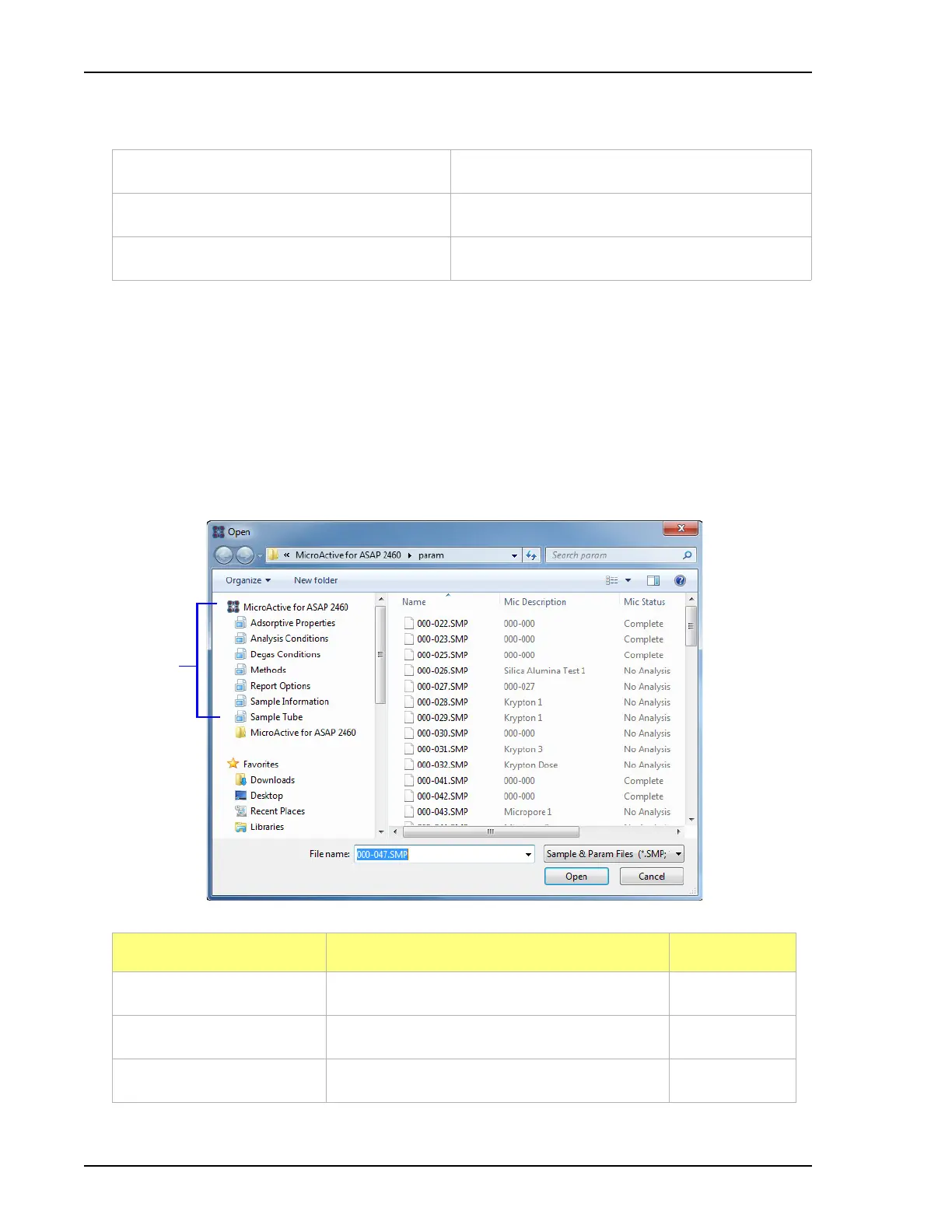Image resolution: width=952 pixels, height=1232 pixels.
Task: Click the Open button
Action: point(576,877)
